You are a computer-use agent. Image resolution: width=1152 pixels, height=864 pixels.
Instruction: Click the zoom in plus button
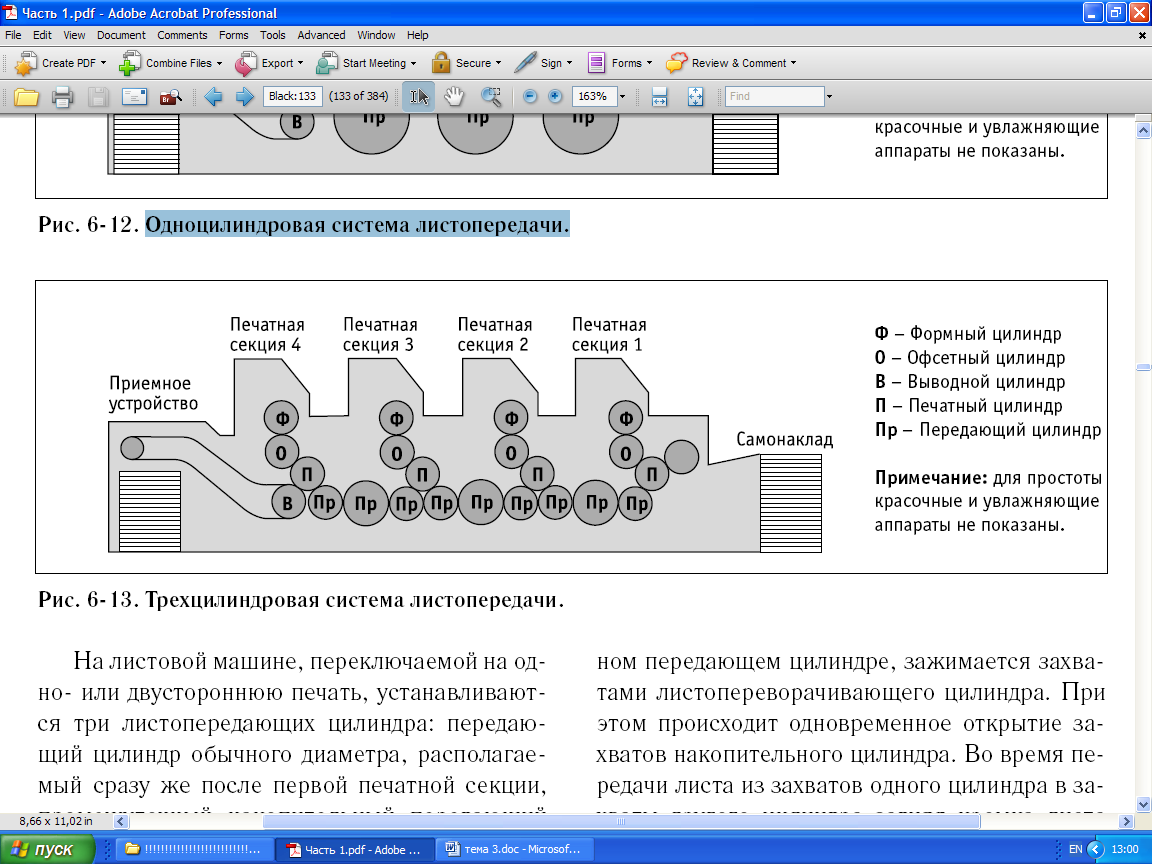click(x=555, y=96)
